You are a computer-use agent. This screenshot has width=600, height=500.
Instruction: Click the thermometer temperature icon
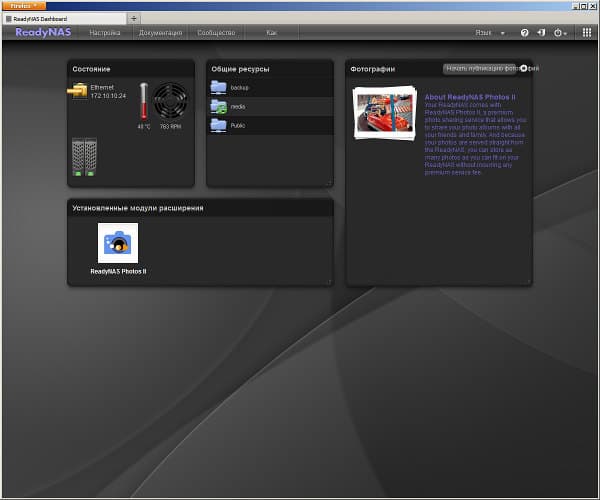(x=143, y=101)
